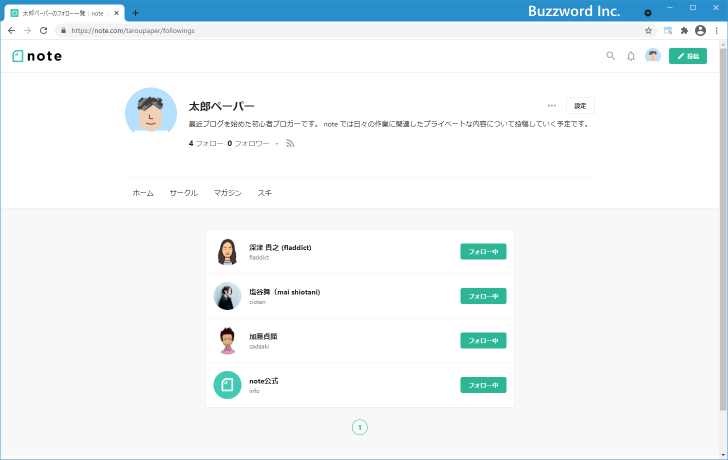Bookmark this page with star icon
The width and height of the screenshot is (728, 460).
(648, 31)
